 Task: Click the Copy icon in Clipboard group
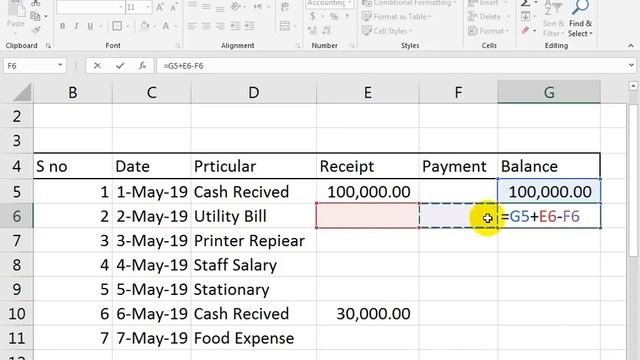(x=36, y=16)
